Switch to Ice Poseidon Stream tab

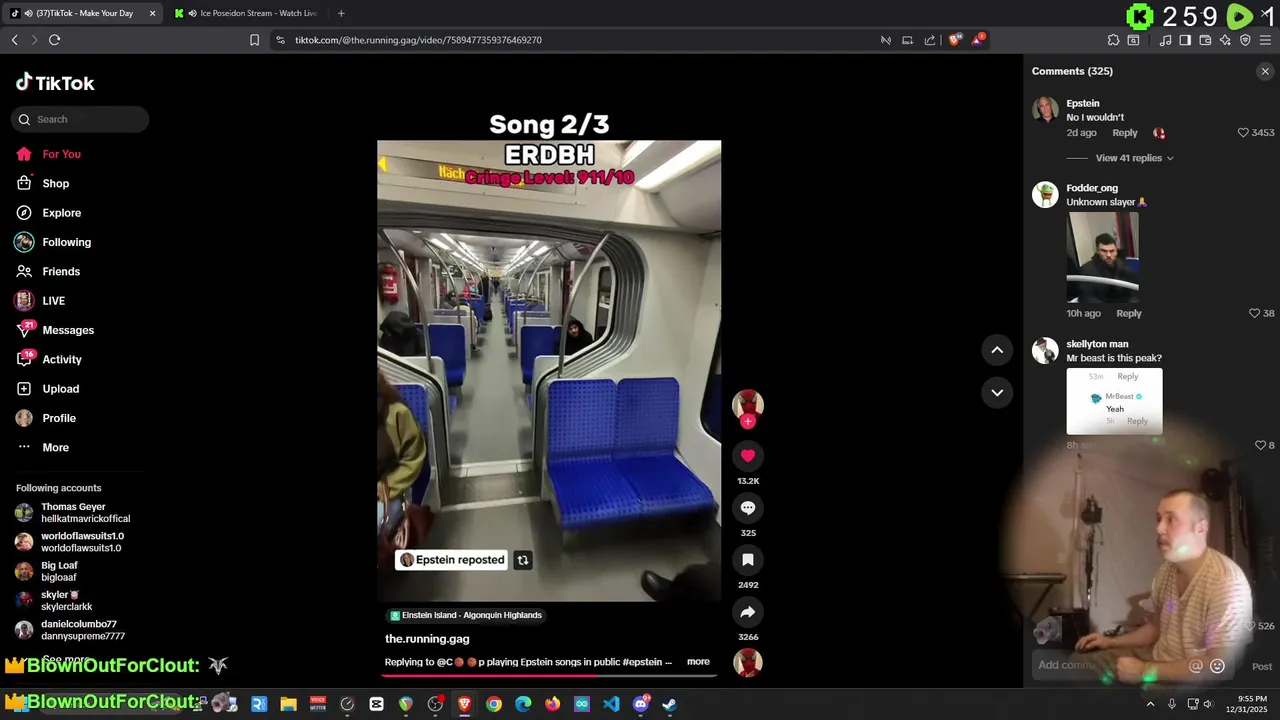(x=250, y=13)
